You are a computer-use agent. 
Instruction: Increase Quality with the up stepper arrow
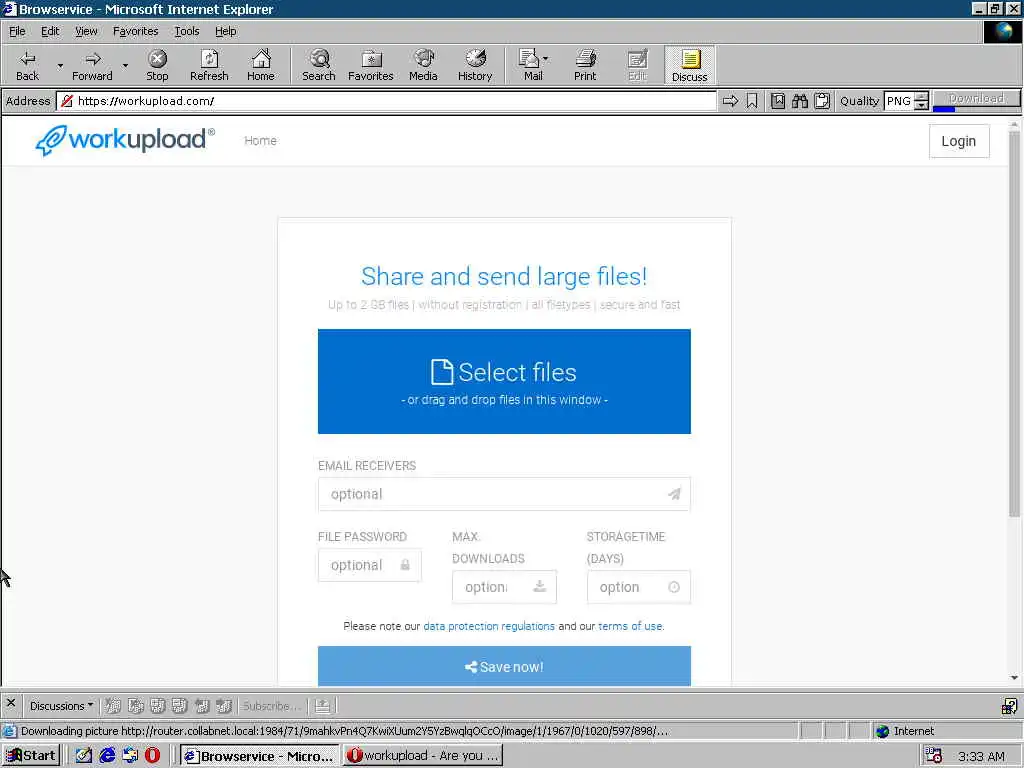pos(921,97)
